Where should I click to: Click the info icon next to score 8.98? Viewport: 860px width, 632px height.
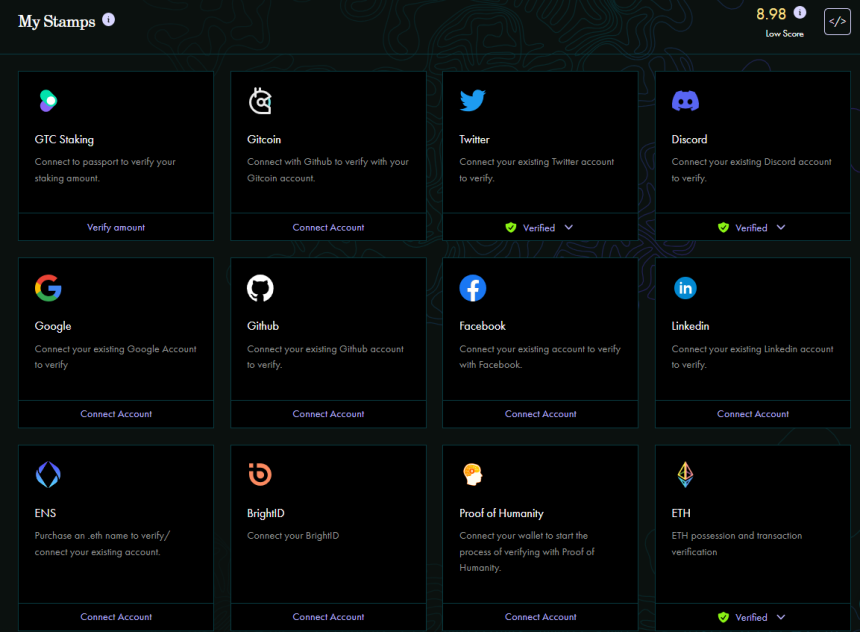(799, 13)
